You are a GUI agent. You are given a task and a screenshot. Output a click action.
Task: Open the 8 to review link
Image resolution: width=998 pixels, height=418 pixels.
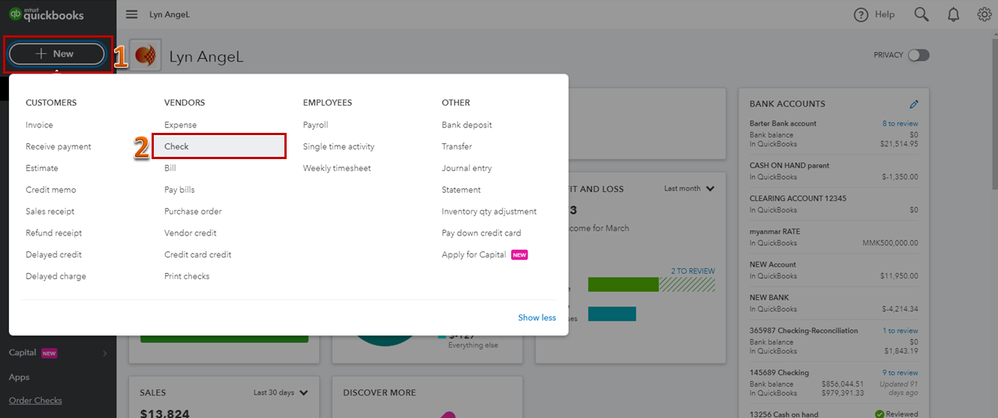[900, 123]
